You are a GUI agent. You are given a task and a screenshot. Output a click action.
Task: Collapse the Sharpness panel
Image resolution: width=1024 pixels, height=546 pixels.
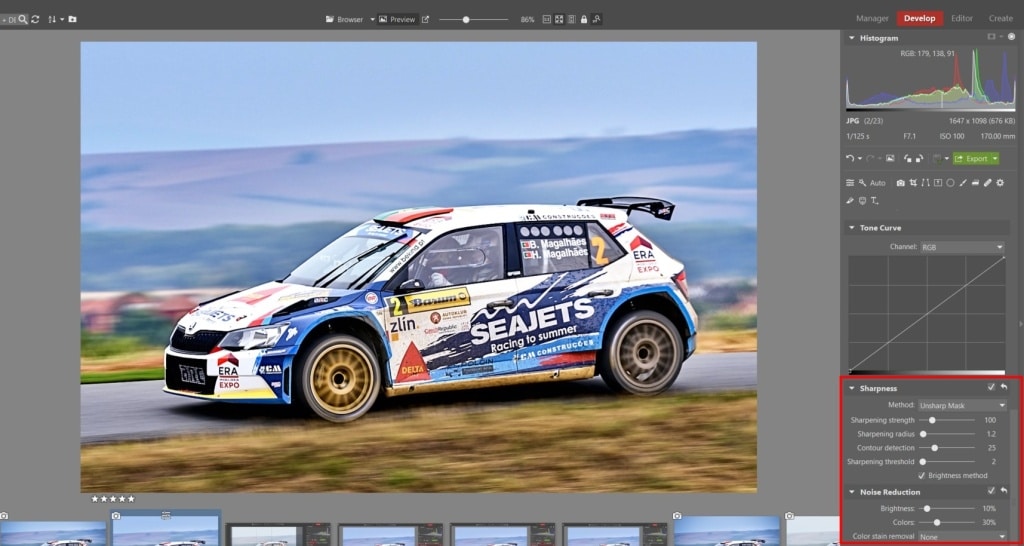[852, 388]
